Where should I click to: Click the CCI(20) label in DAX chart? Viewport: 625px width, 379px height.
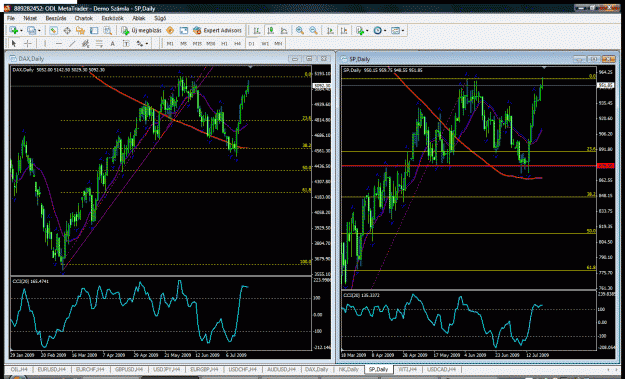pyautogui.click(x=30, y=281)
